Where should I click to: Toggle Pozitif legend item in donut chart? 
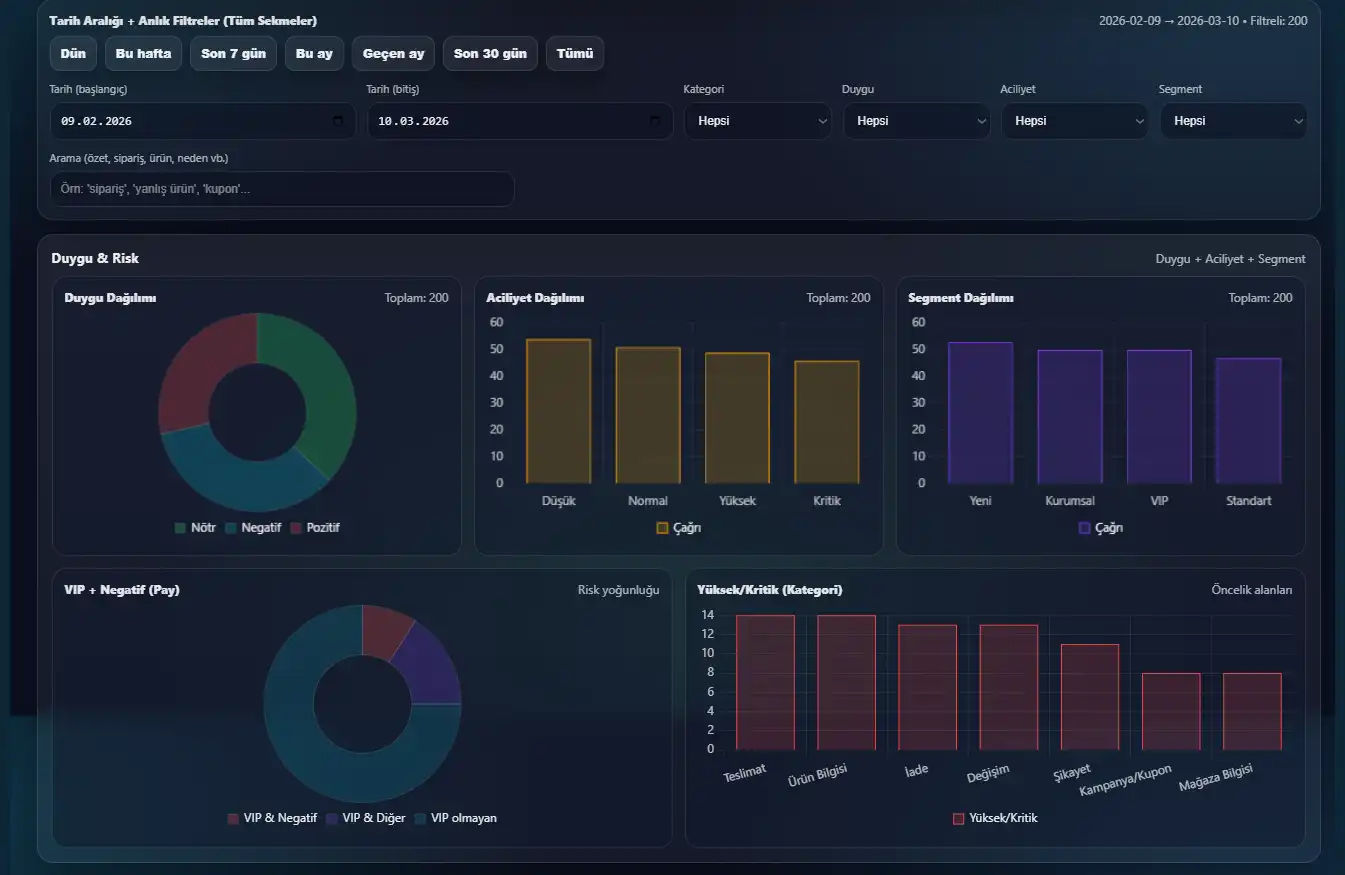pyautogui.click(x=315, y=527)
